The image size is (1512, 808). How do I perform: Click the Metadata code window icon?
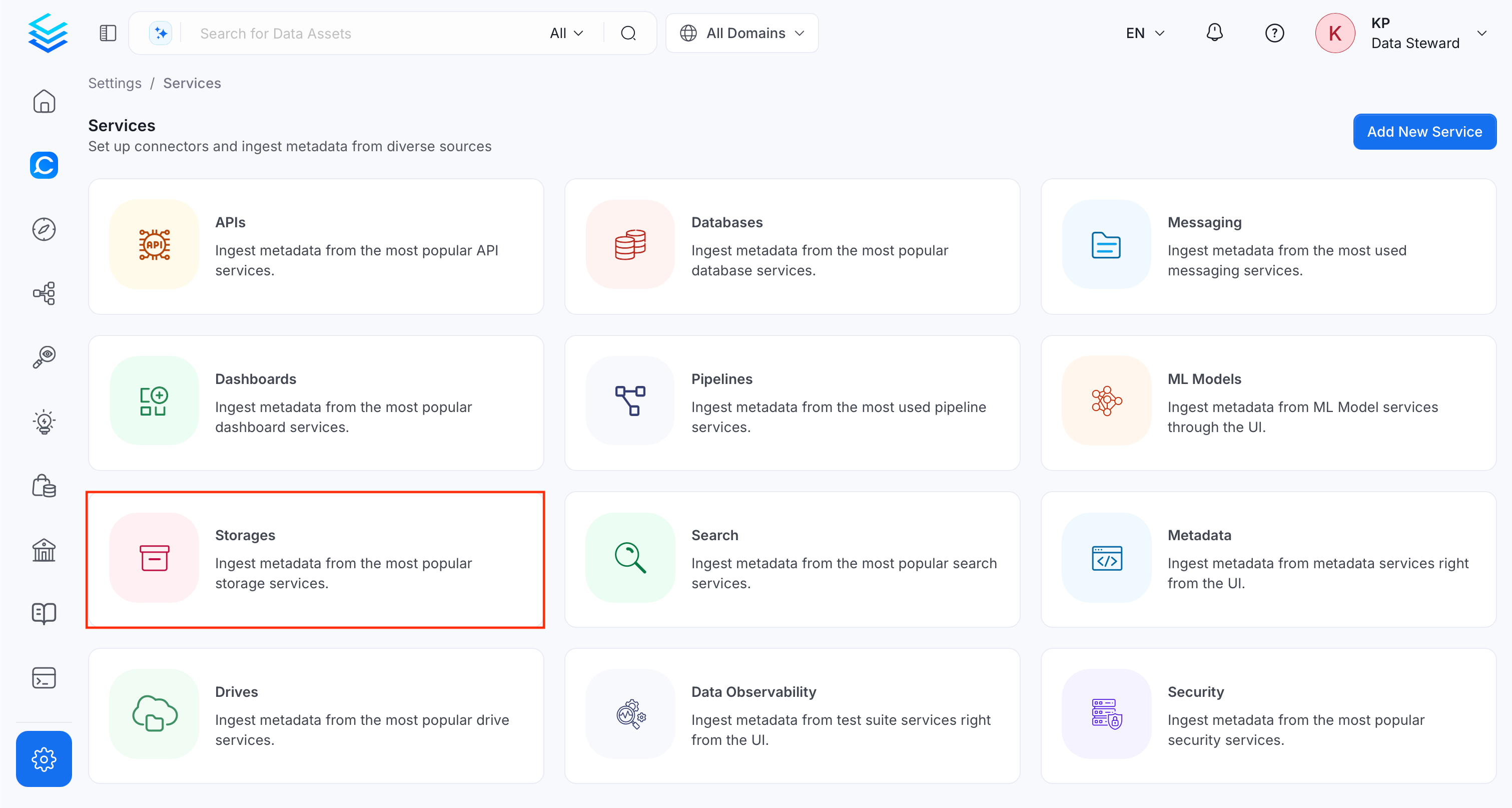[x=1106, y=558]
